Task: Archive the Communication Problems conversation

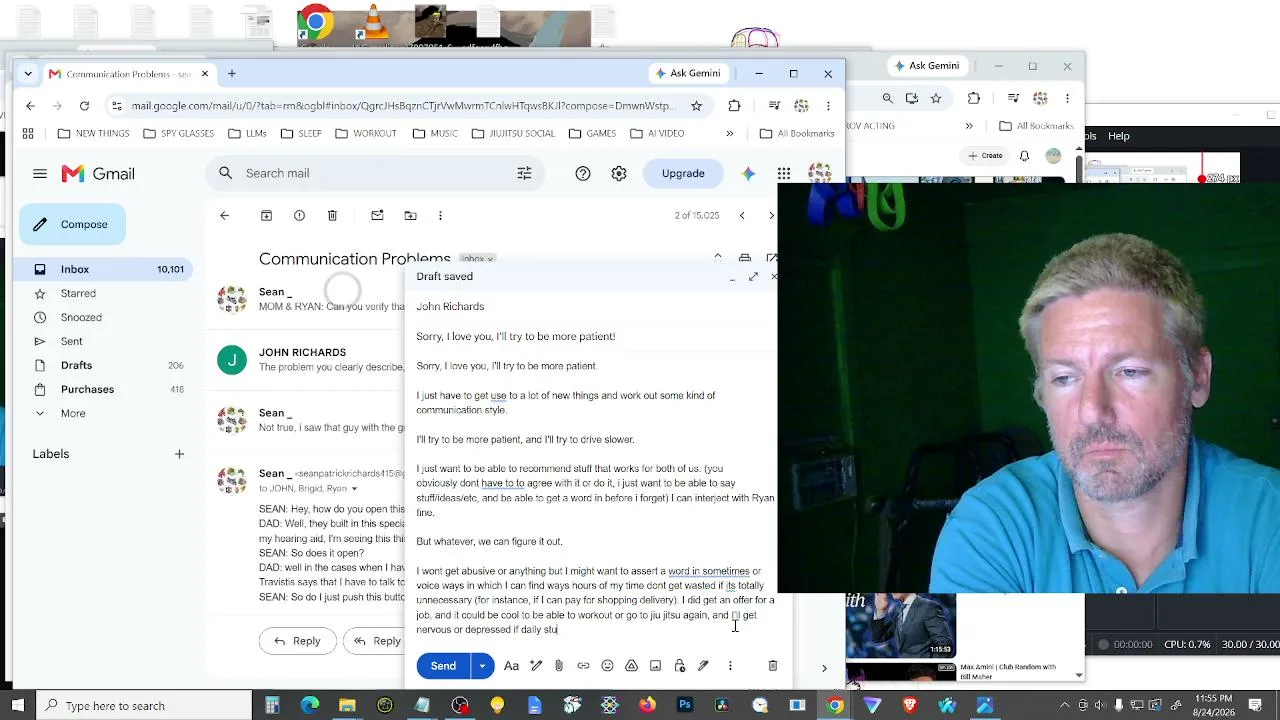Action: [x=266, y=215]
